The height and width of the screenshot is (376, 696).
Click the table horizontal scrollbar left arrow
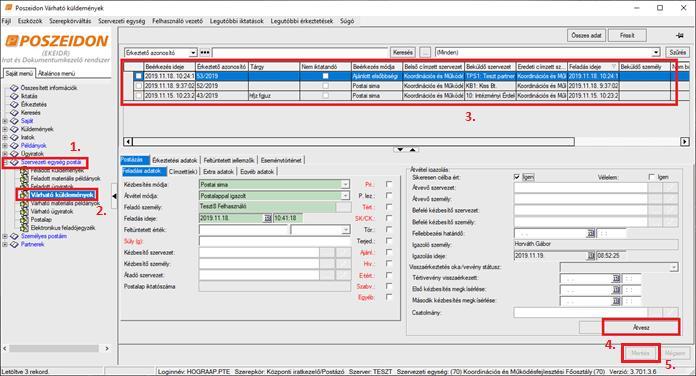[128, 142]
